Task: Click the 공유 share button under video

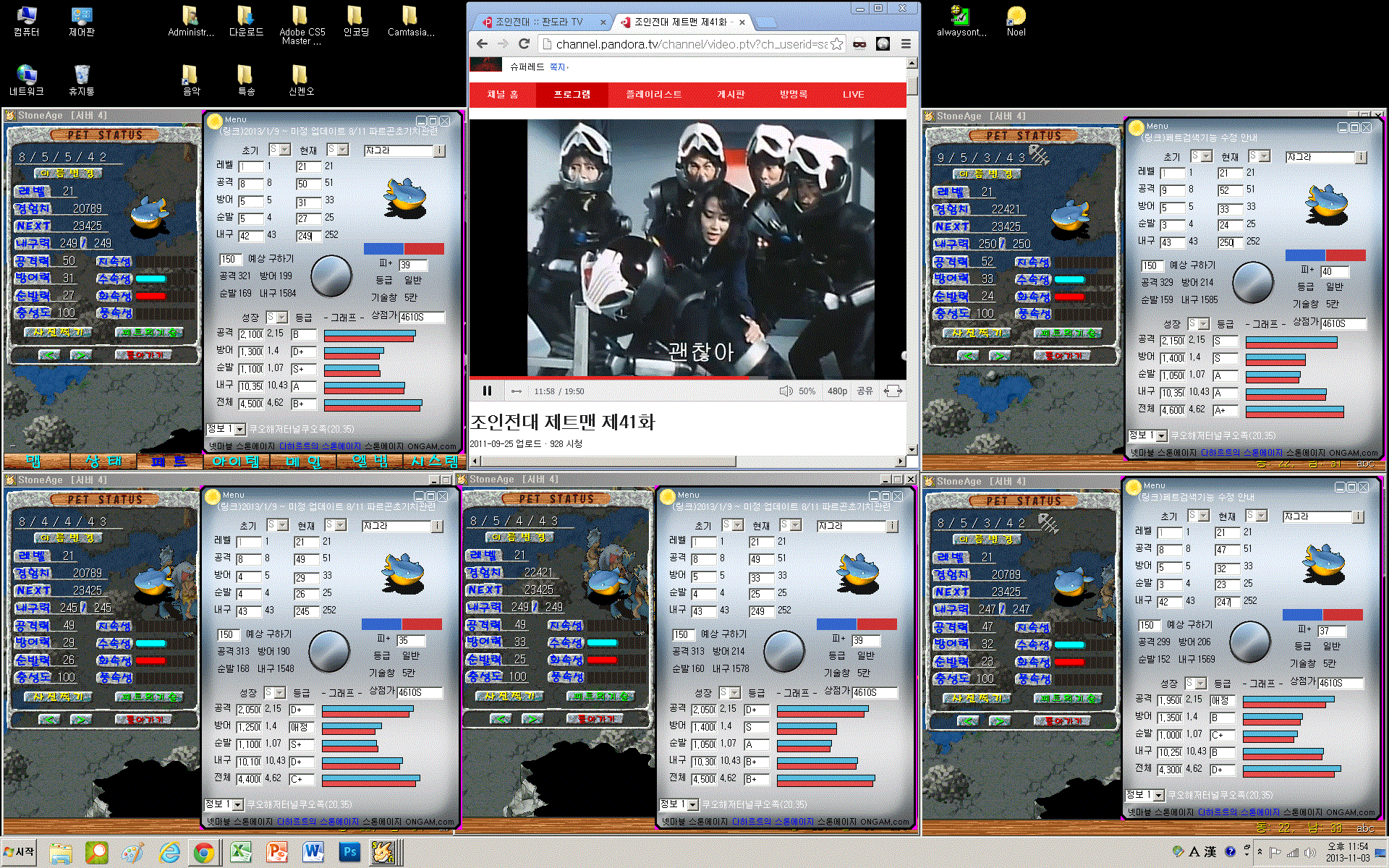Action: click(x=865, y=391)
